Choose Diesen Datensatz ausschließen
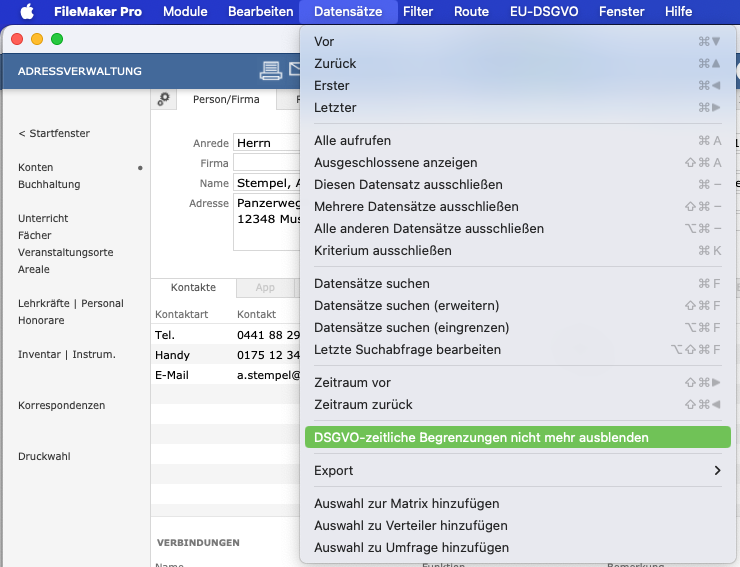Viewport: 740px width, 567px height. pyautogui.click(x=518, y=185)
